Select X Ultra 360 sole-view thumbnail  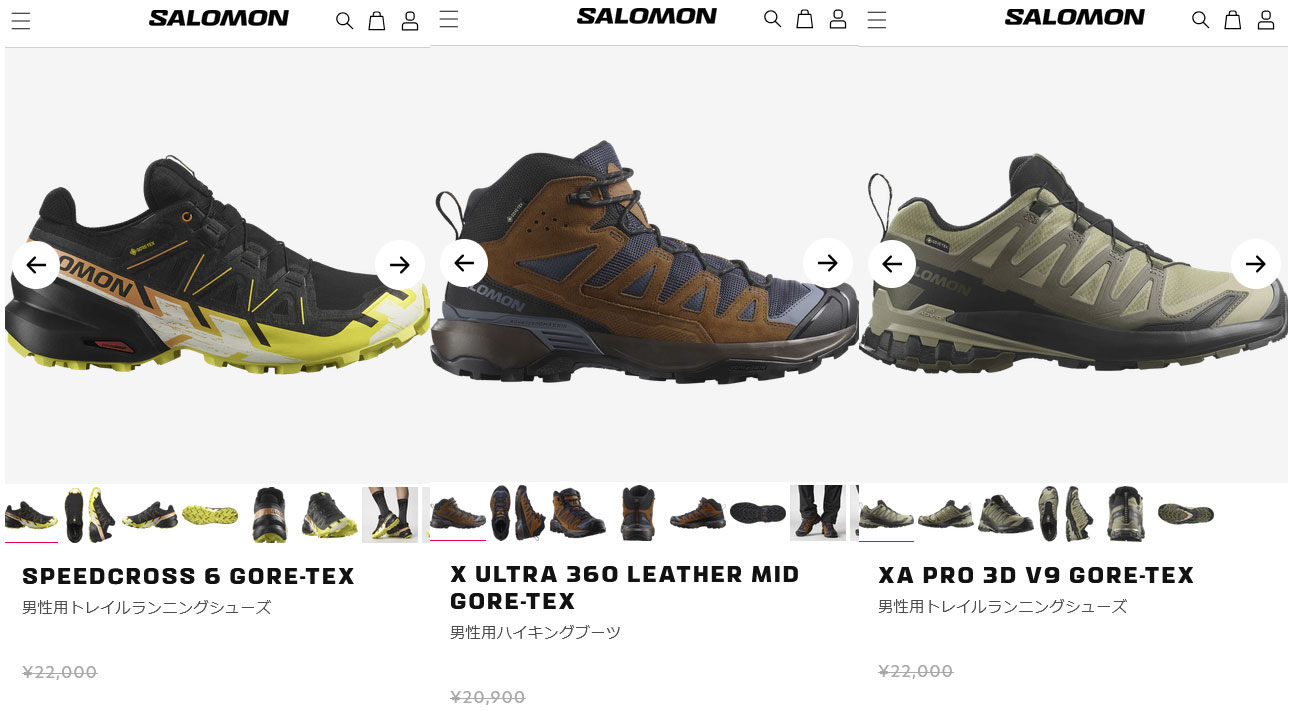point(758,513)
